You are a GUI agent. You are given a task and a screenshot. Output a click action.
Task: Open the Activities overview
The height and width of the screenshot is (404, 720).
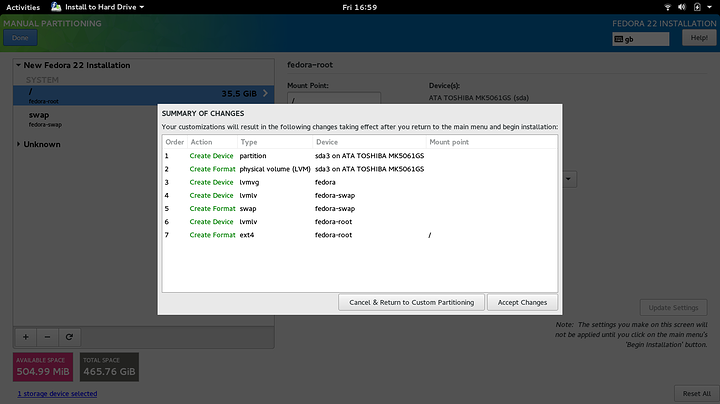pos(23,7)
